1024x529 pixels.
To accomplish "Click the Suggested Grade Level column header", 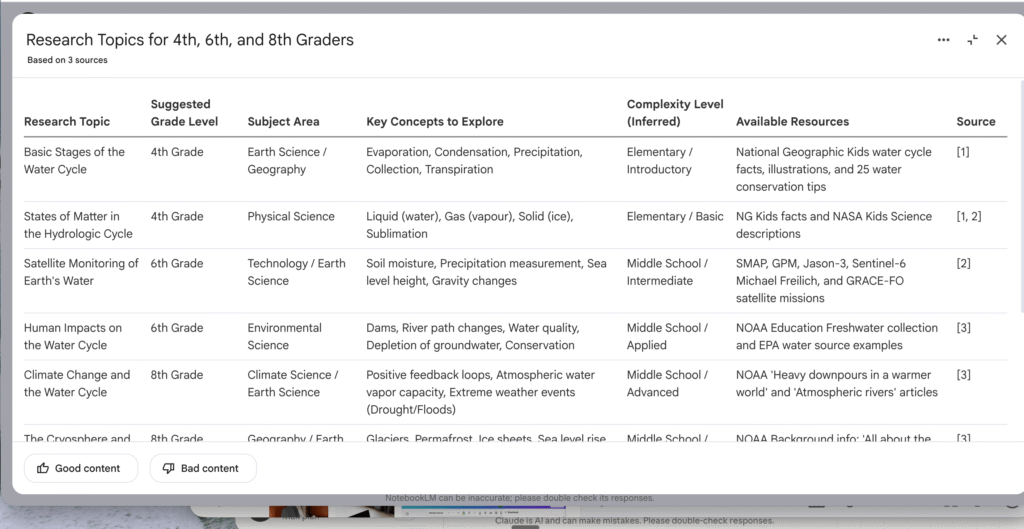I will pyautogui.click(x=184, y=113).
